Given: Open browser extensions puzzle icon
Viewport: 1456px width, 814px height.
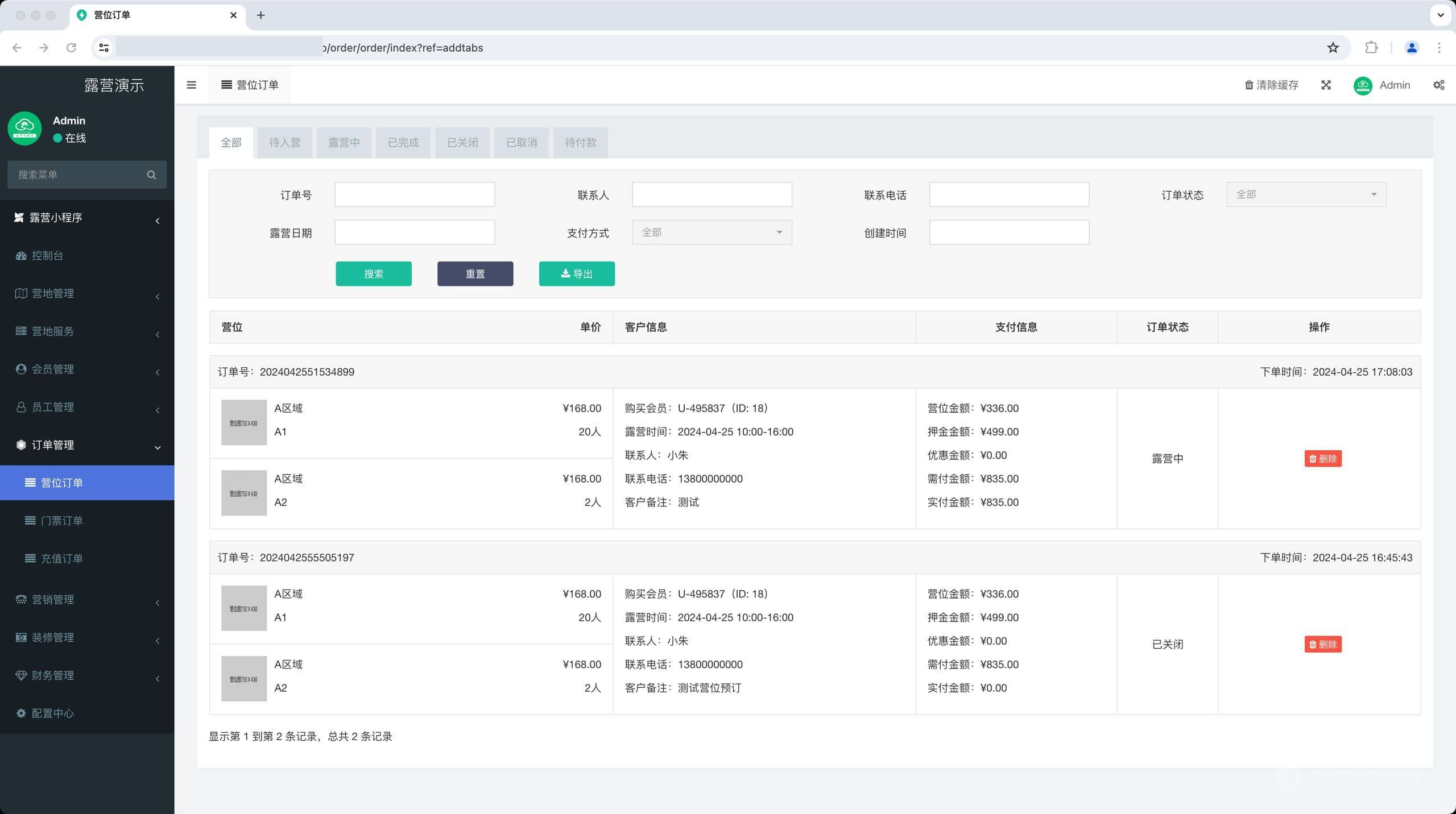Looking at the screenshot, I should pyautogui.click(x=1371, y=48).
